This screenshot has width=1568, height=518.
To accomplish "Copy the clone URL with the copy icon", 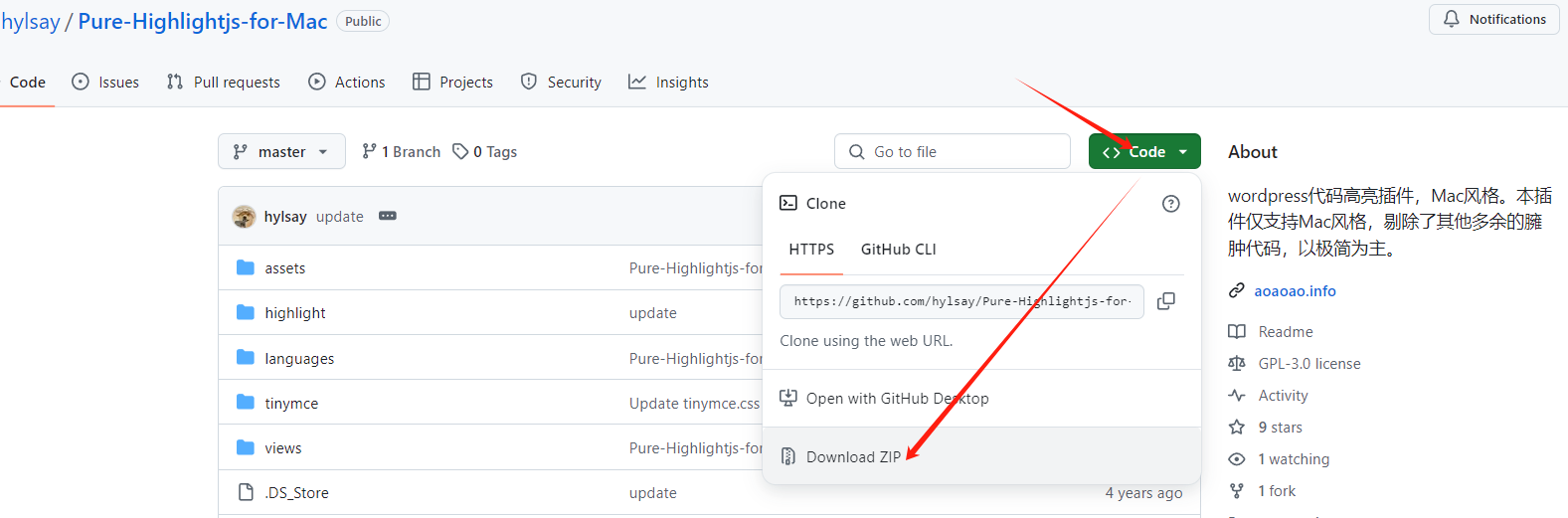I will (1166, 301).
